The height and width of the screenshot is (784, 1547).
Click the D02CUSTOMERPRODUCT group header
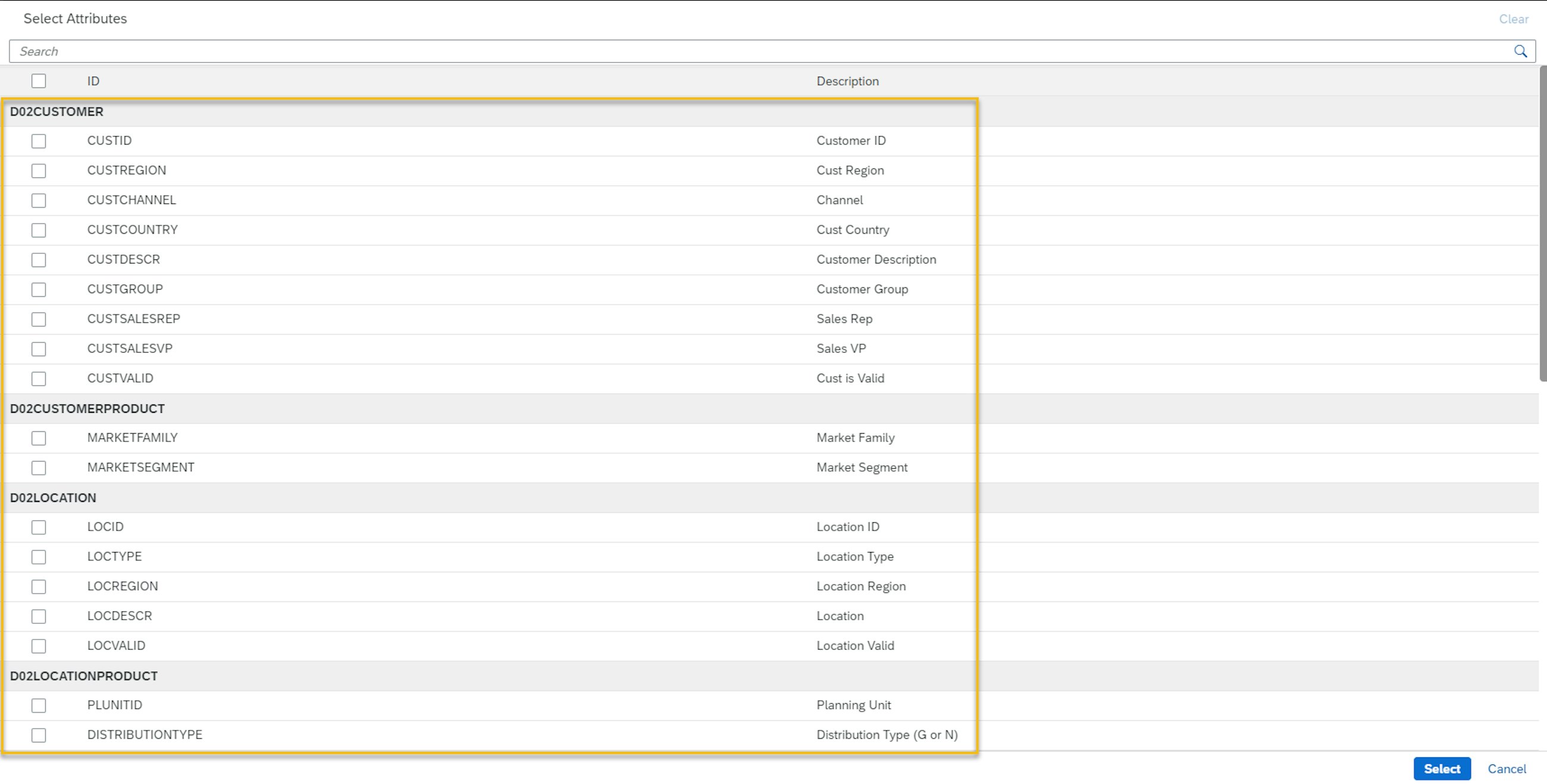click(87, 409)
